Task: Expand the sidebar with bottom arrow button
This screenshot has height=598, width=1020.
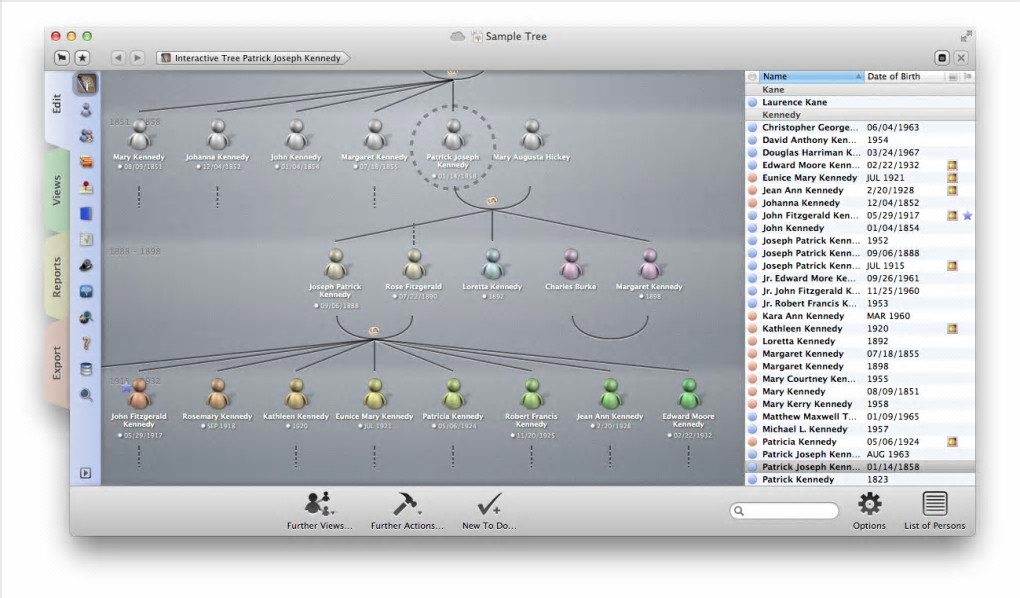Action: coord(86,473)
